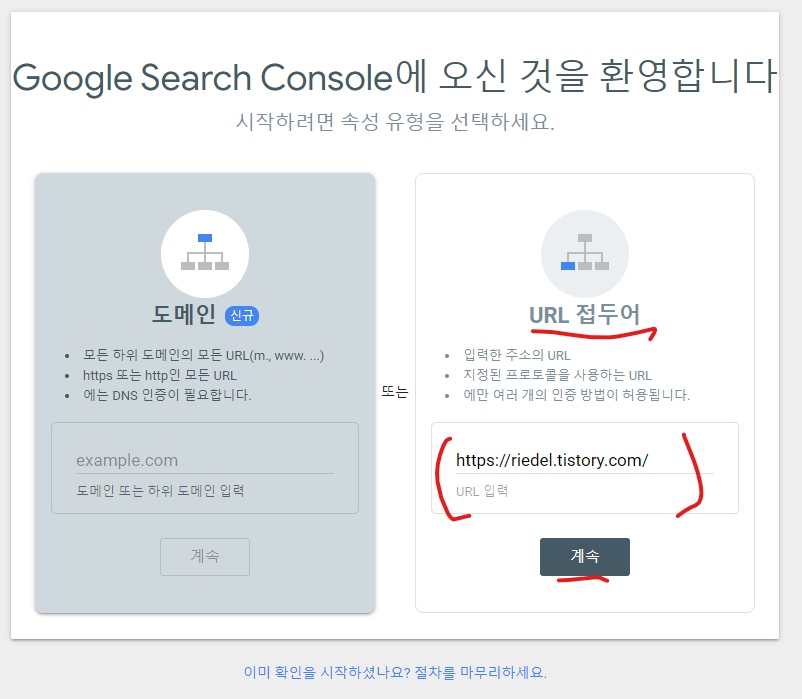The width and height of the screenshot is (802, 699).
Task: Open the 이미 확인을 시작하셨나요? 절차를 마무리하세요 link
Action: coord(395,672)
